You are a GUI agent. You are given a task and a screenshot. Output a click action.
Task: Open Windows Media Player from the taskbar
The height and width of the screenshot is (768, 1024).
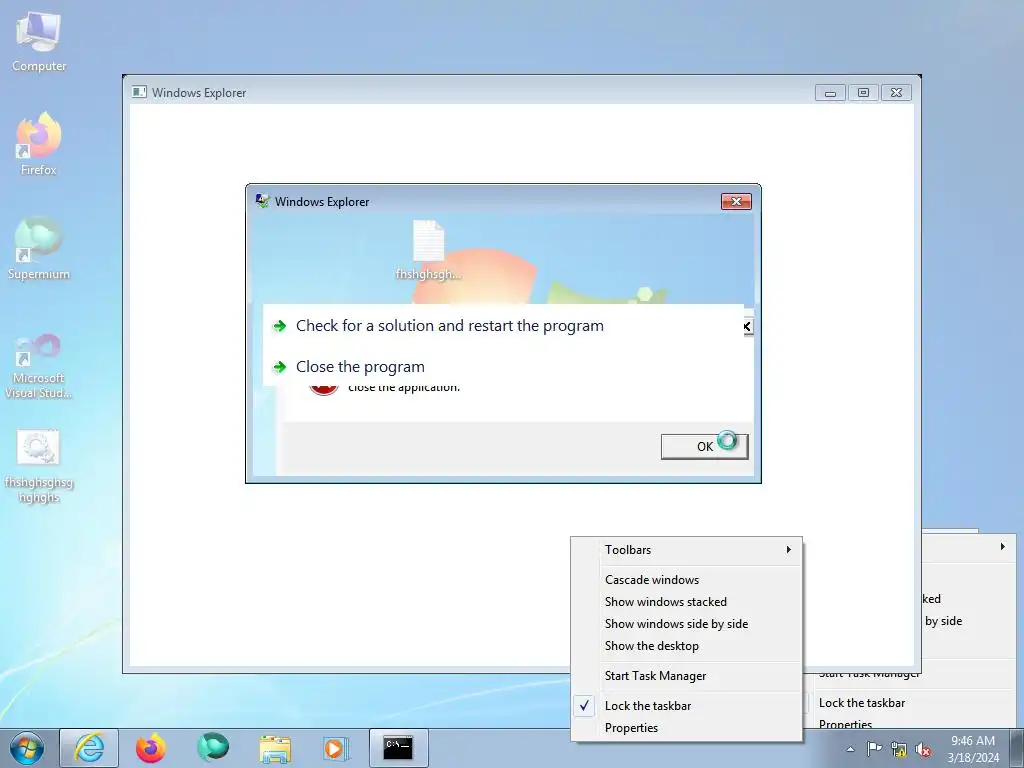[x=336, y=748]
